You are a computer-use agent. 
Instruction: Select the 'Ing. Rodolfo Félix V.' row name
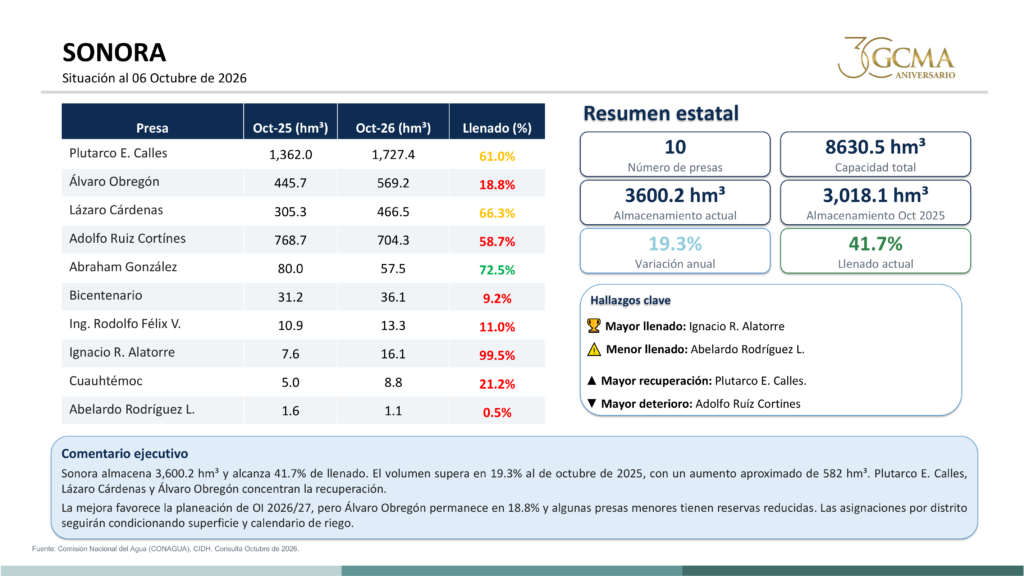coord(125,324)
